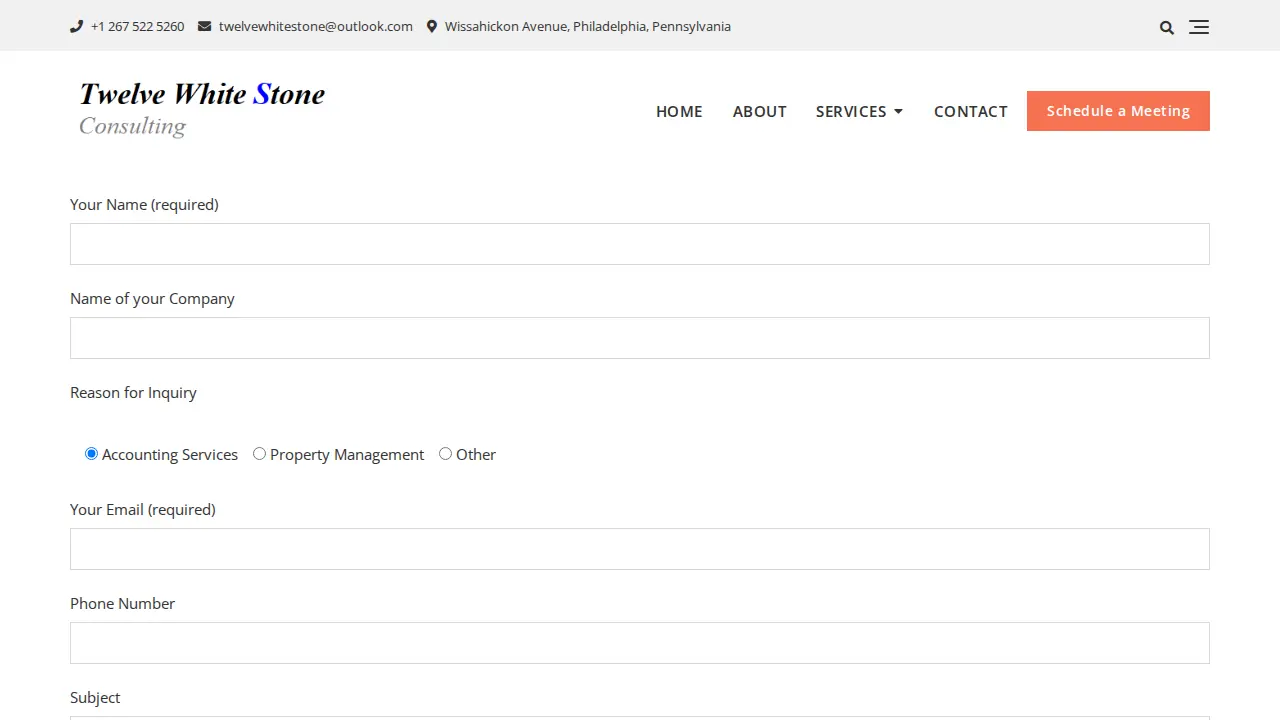Select the Other inquiry radio button
Viewport: 1280px width, 720px height.
(445, 454)
